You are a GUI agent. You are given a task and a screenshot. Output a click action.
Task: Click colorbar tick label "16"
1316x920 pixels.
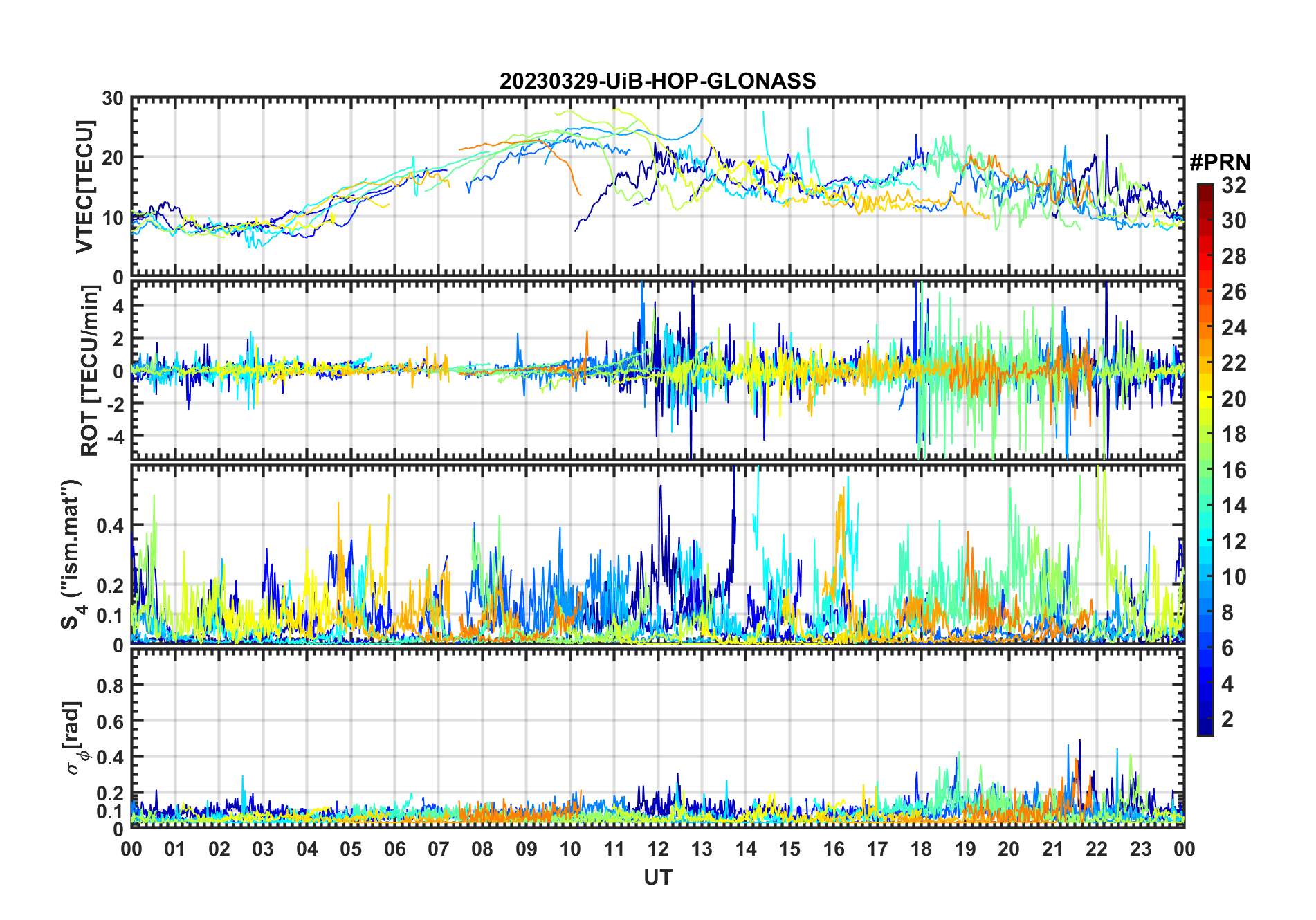coord(1234,470)
